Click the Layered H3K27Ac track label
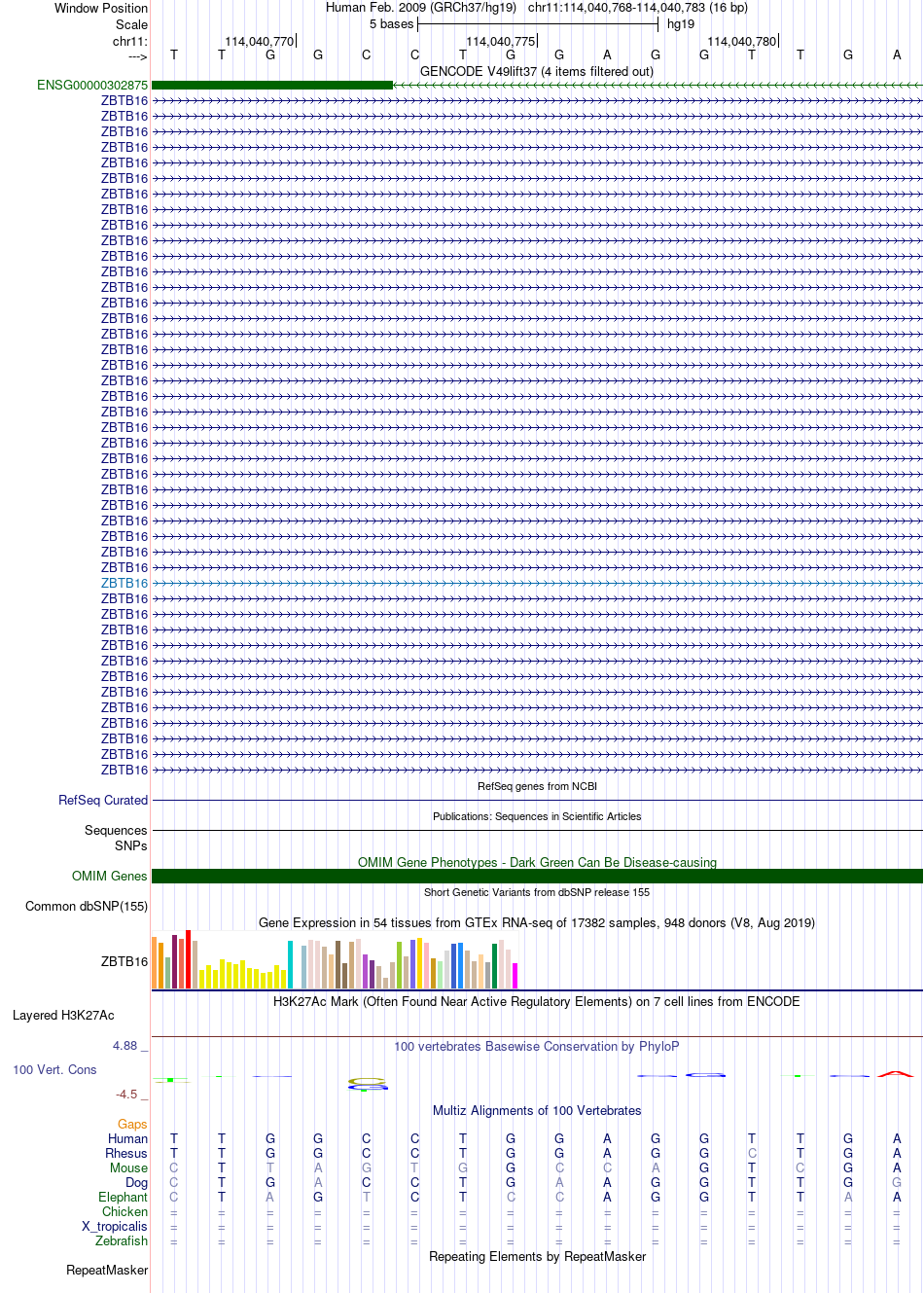 click(x=63, y=1016)
